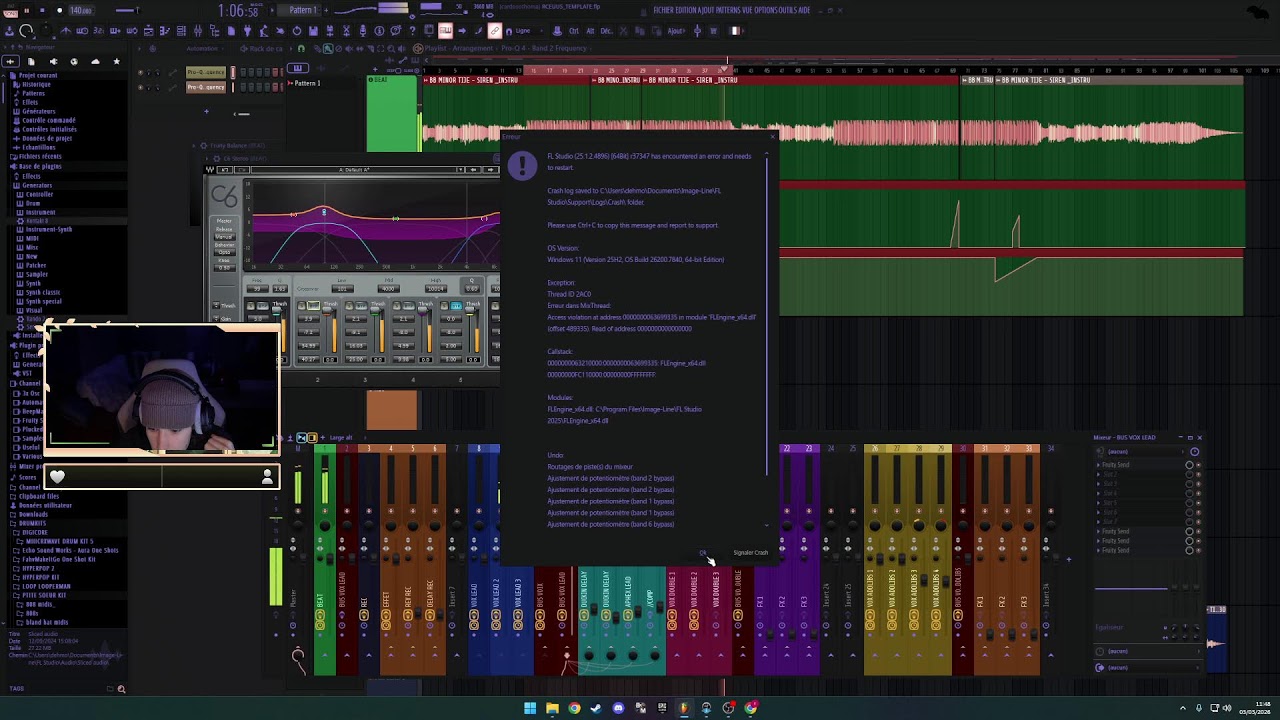Click the playlist timeline playhead marker
The width and height of the screenshot is (1280, 720).
[x=725, y=69]
